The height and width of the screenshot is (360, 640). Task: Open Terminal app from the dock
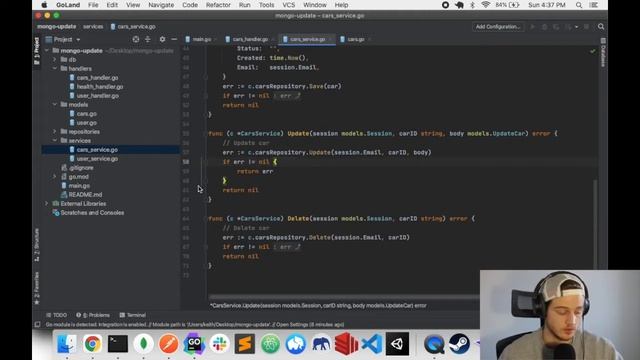tap(118, 344)
